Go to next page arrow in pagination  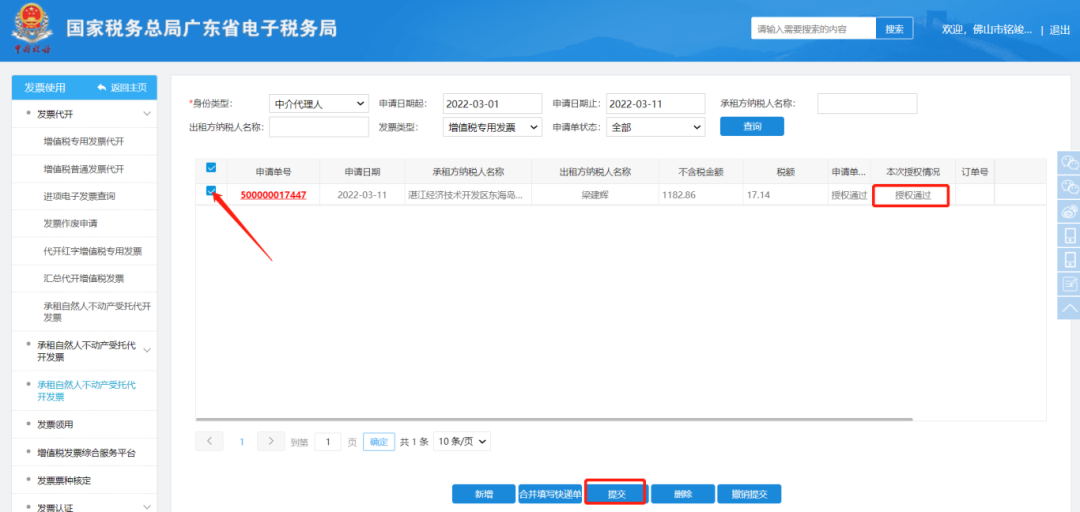271,441
